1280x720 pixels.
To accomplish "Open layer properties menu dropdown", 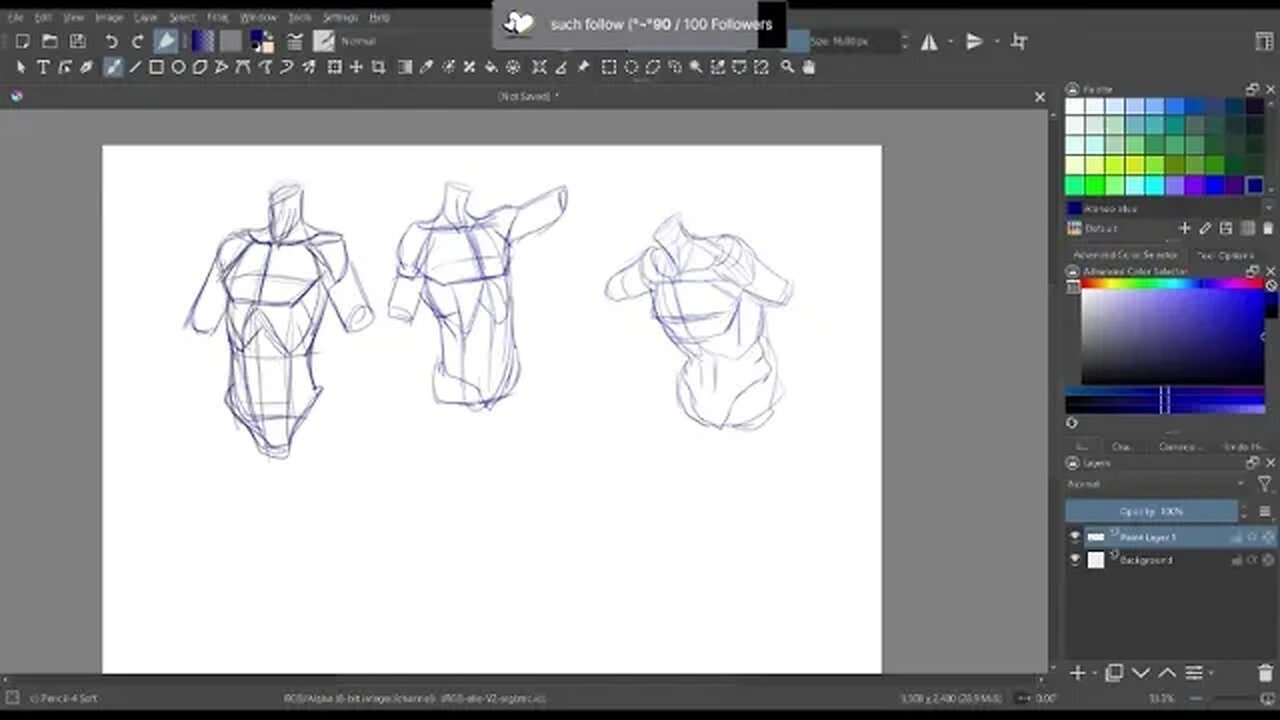I will 1213,674.
